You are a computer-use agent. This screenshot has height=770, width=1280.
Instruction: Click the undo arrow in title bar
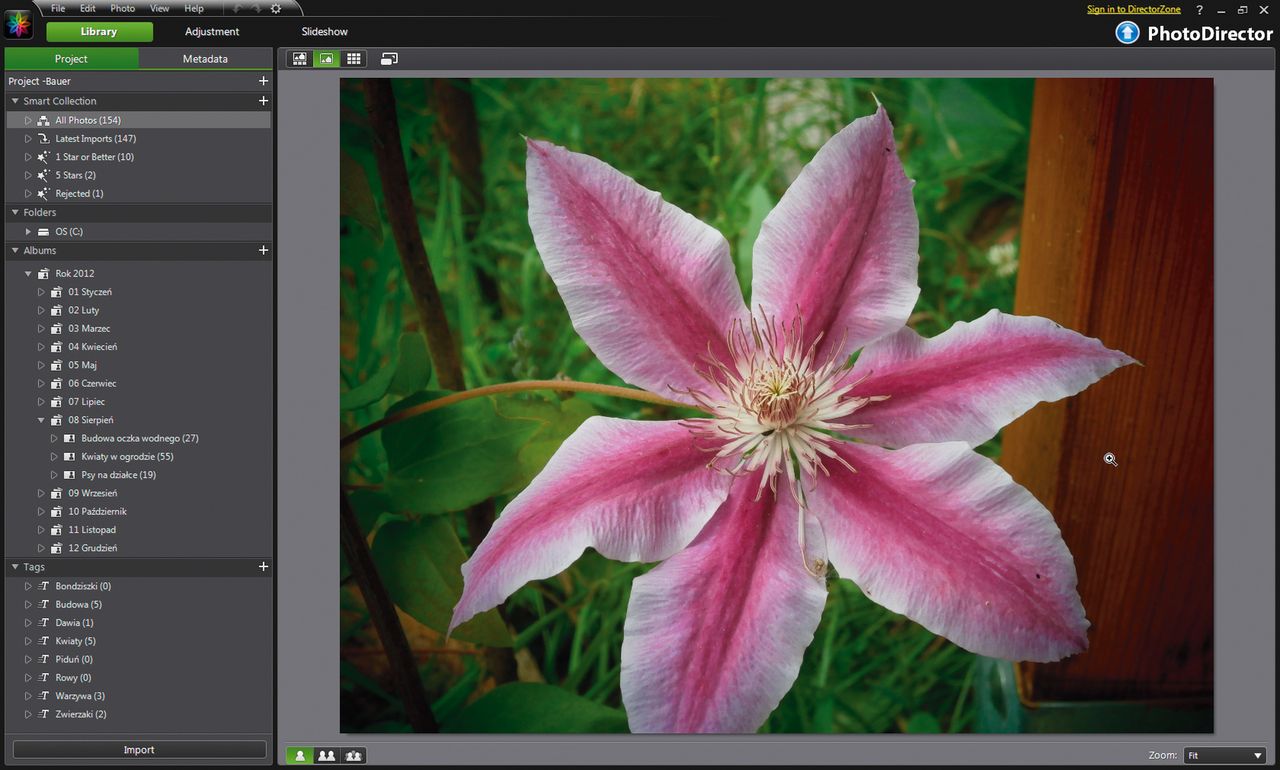tap(236, 8)
